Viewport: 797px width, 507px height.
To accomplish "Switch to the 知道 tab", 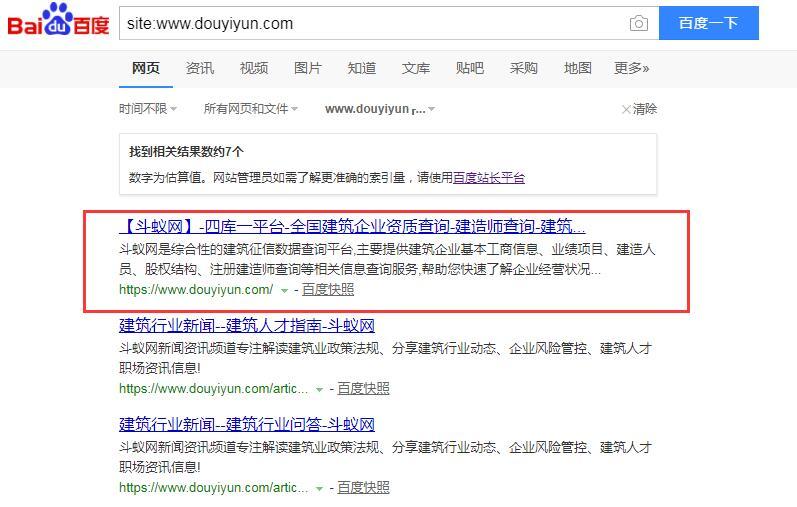I will (361, 68).
